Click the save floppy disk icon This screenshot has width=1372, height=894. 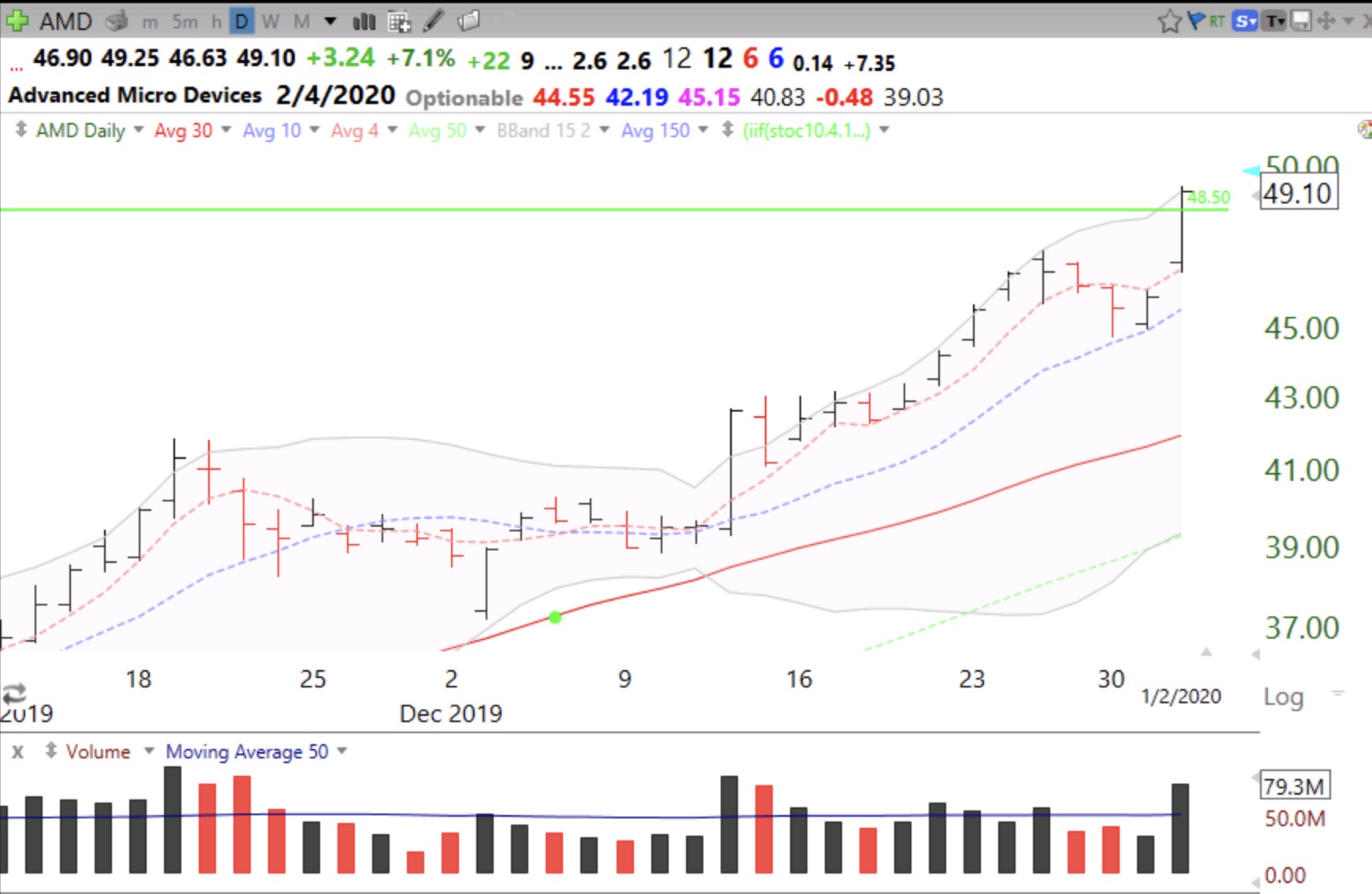pyautogui.click(x=1301, y=21)
